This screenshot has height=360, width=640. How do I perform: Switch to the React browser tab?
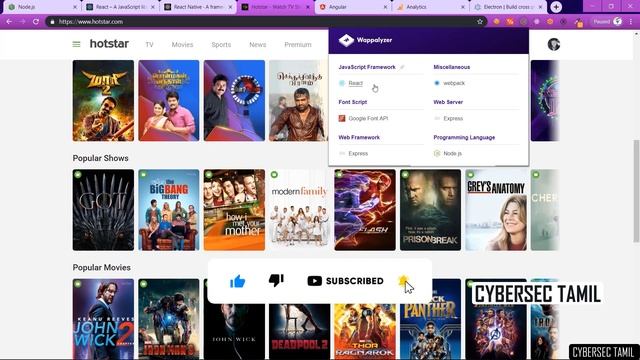(120, 7)
